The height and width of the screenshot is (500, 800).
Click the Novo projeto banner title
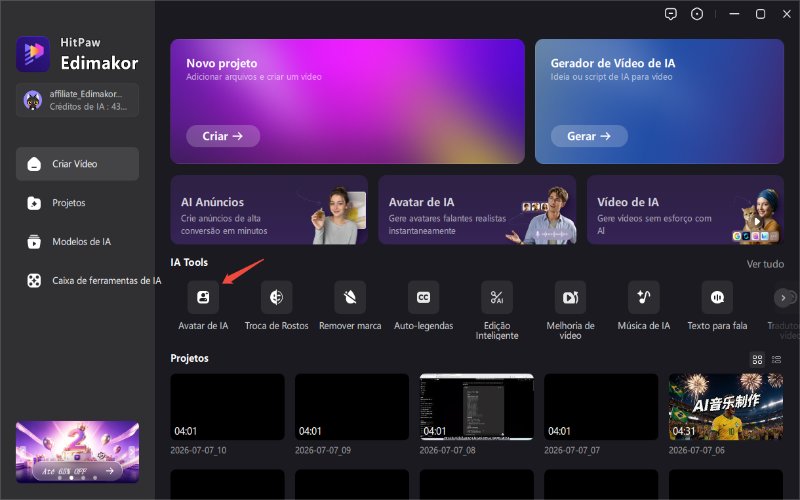[x=221, y=63]
